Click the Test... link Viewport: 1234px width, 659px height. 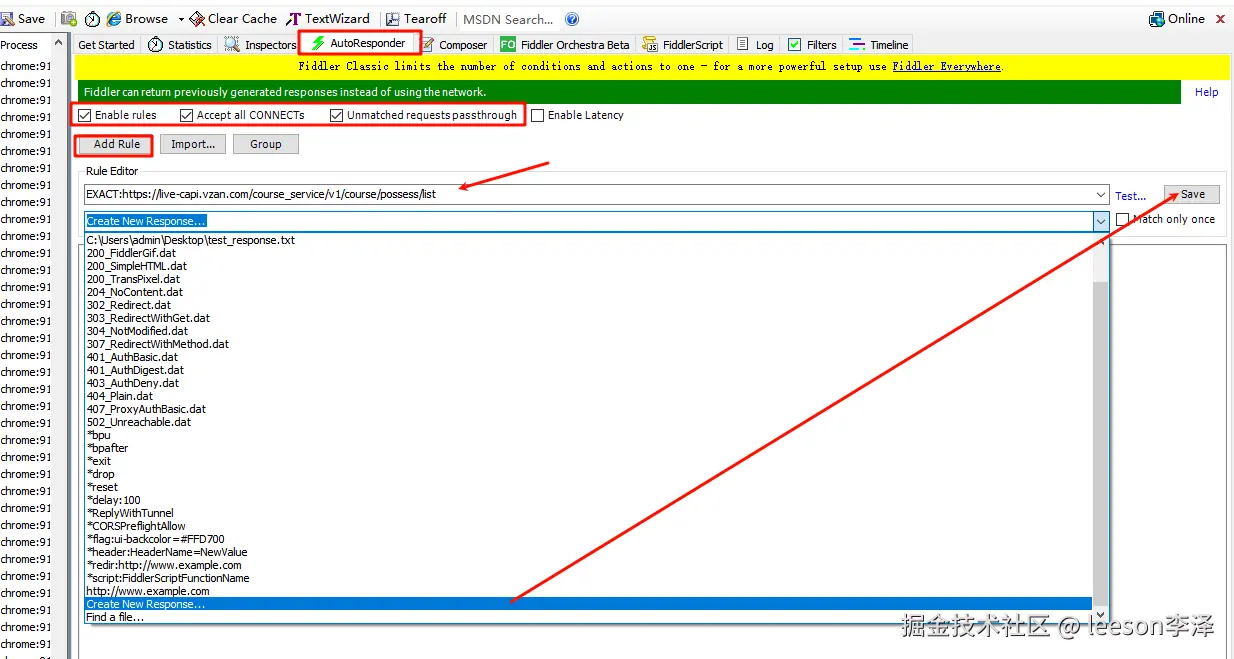1131,196
